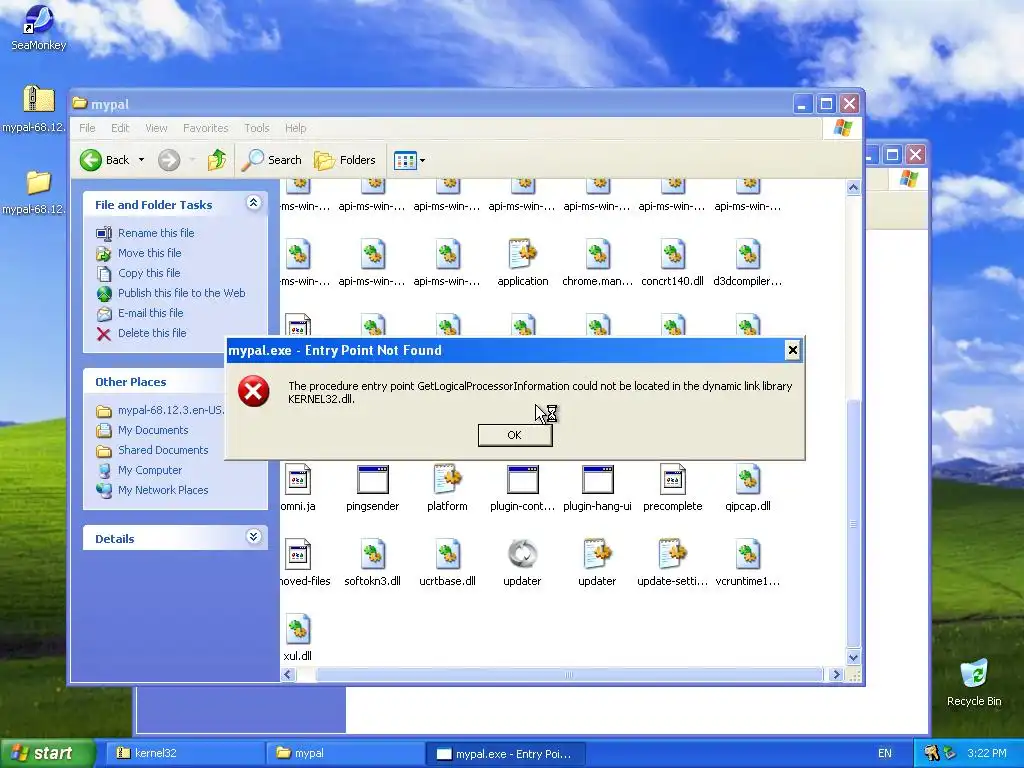Select the precomplete file icon
The image size is (1024, 768).
[673, 479]
